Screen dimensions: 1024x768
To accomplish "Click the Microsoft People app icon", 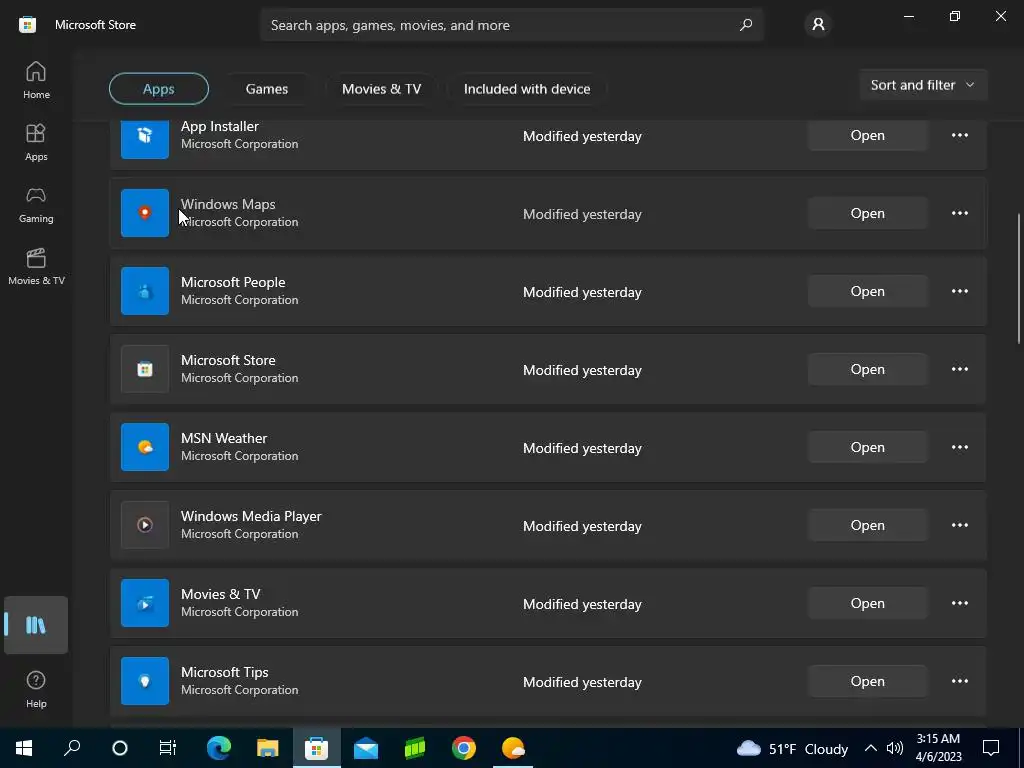I will tap(145, 291).
